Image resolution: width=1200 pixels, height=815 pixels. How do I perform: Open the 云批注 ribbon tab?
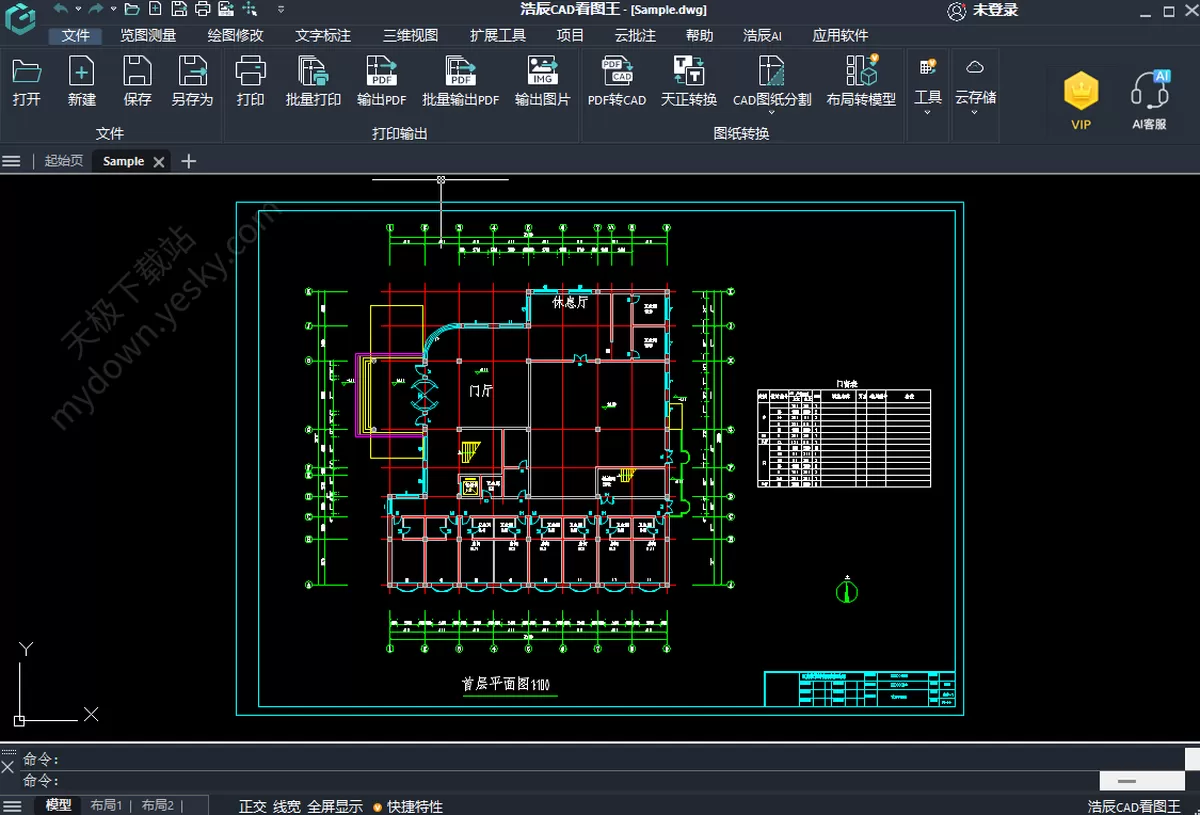point(635,35)
